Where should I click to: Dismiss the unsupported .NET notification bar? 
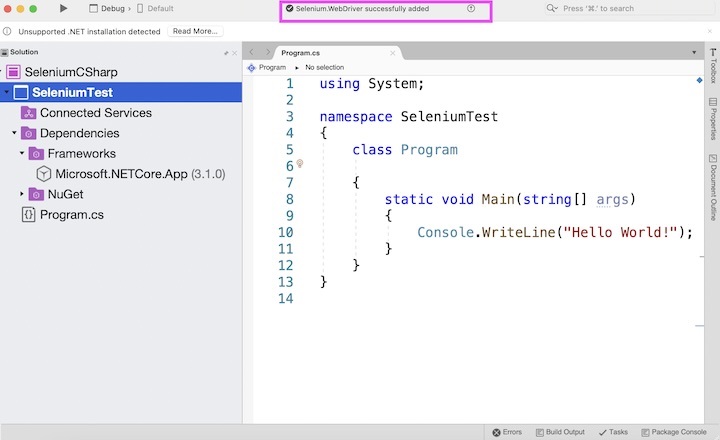pyautogui.click(x=710, y=31)
